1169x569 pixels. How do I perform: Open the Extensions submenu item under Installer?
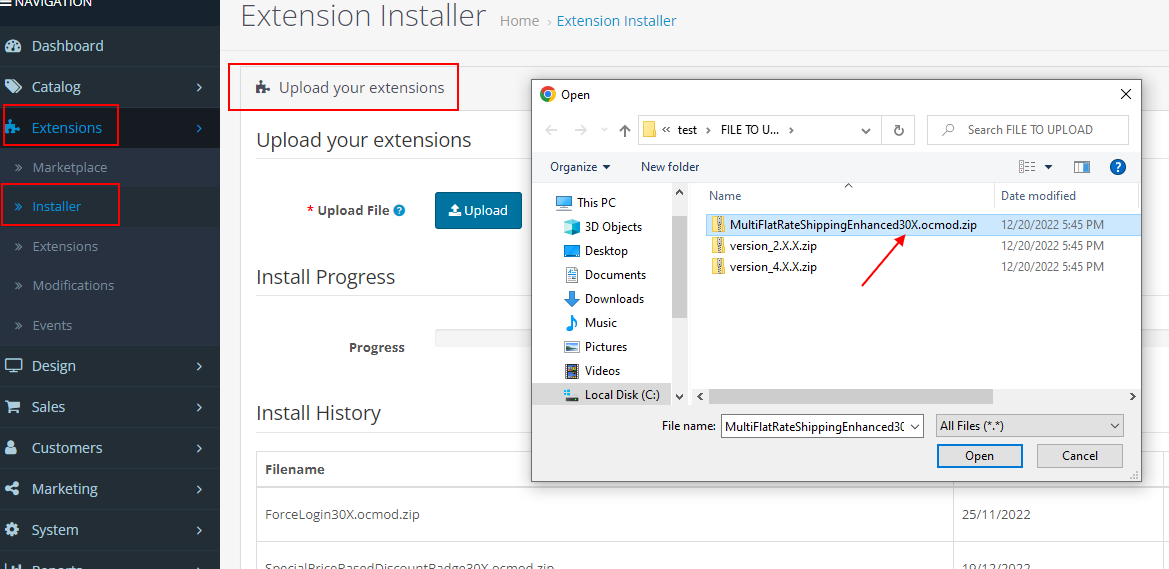click(x=65, y=246)
